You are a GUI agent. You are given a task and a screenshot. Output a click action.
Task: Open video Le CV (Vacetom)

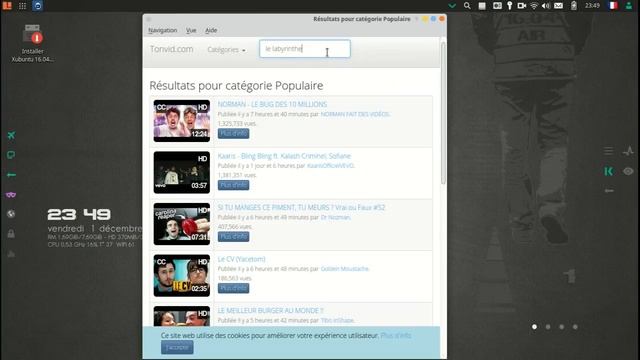(242, 259)
